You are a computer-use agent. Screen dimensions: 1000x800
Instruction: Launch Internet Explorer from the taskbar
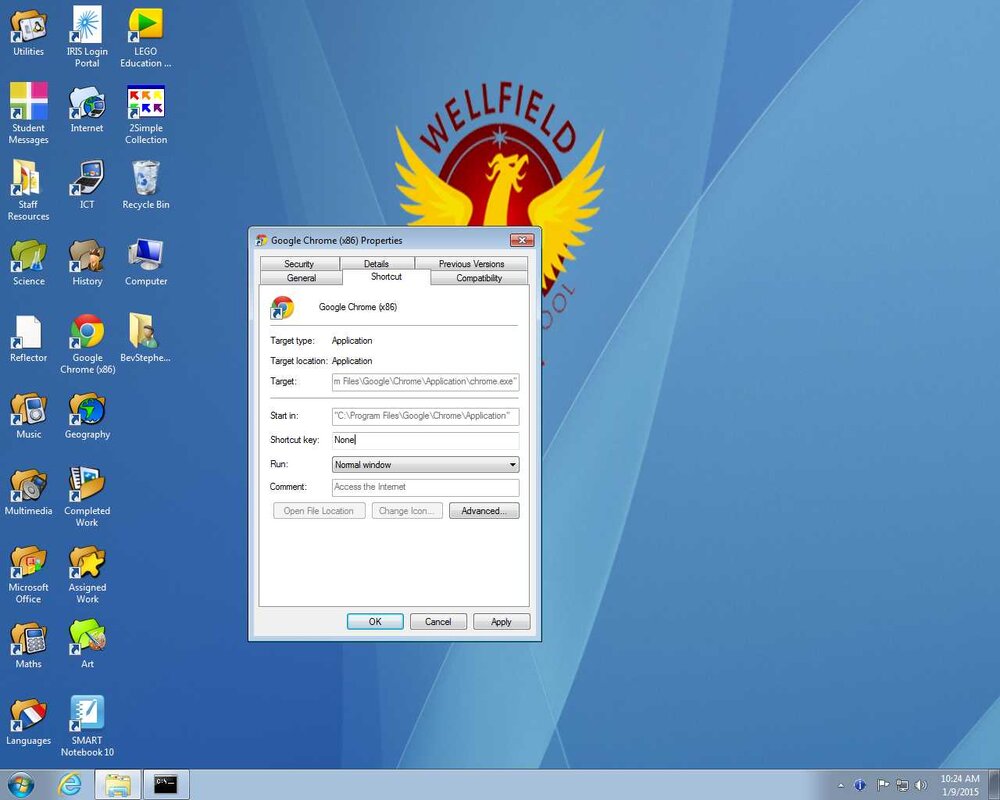[70, 785]
